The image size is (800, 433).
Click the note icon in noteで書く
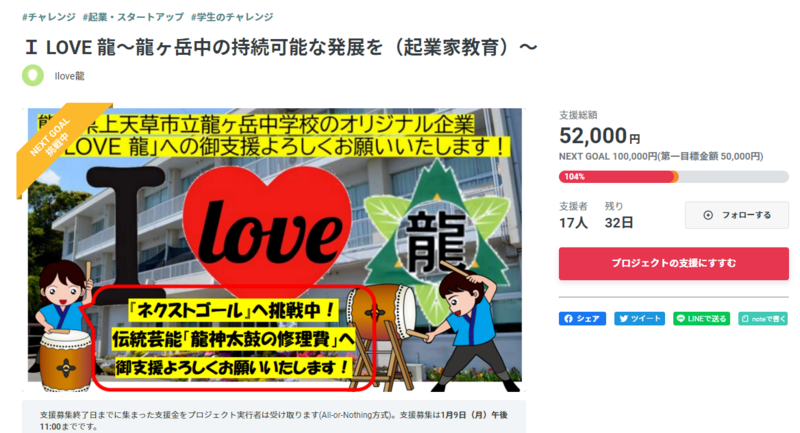[x=745, y=319]
